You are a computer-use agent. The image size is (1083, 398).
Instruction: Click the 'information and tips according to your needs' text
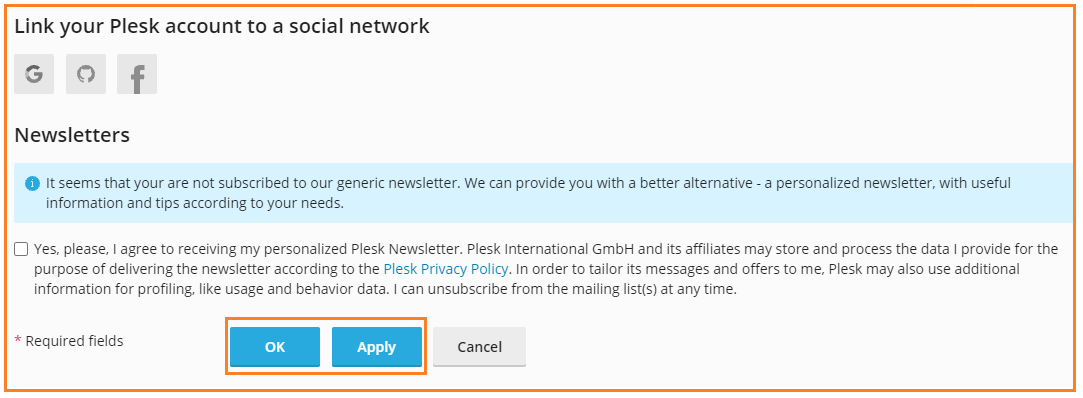(195, 204)
